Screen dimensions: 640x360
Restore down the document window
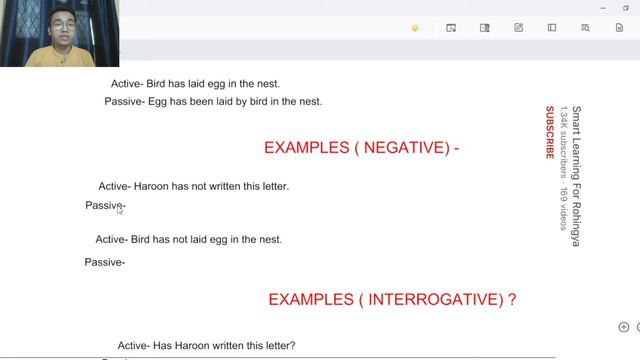(626, 8)
